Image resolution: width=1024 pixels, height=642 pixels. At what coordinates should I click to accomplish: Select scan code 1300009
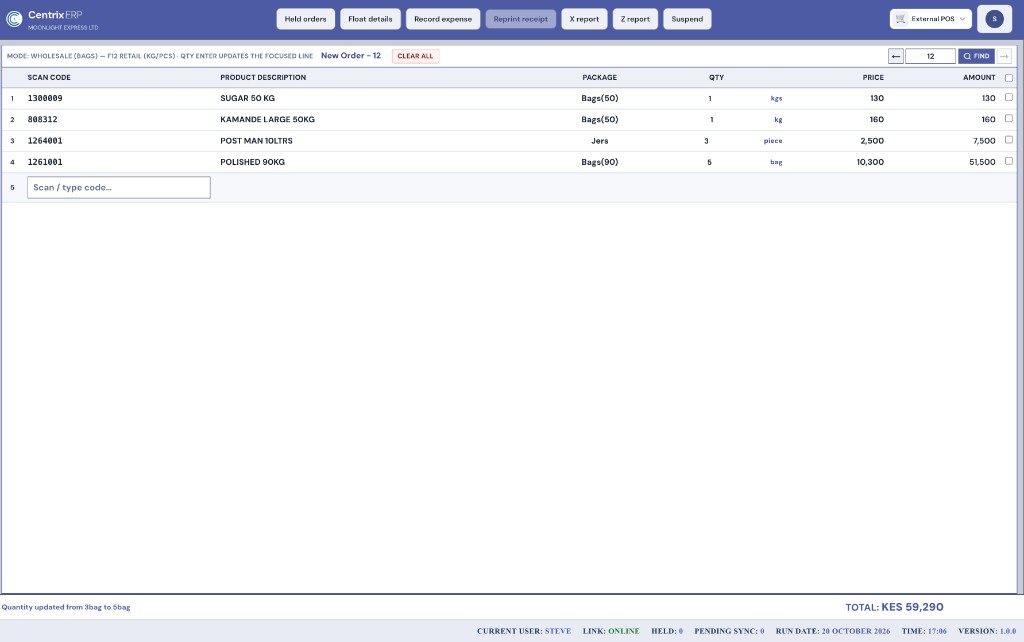pos(45,98)
